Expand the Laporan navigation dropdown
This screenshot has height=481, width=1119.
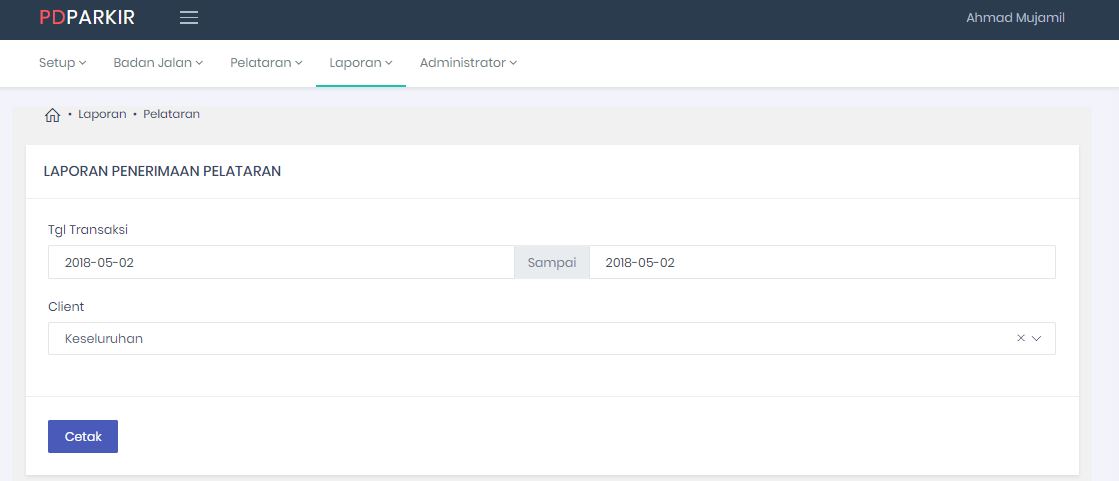[360, 63]
